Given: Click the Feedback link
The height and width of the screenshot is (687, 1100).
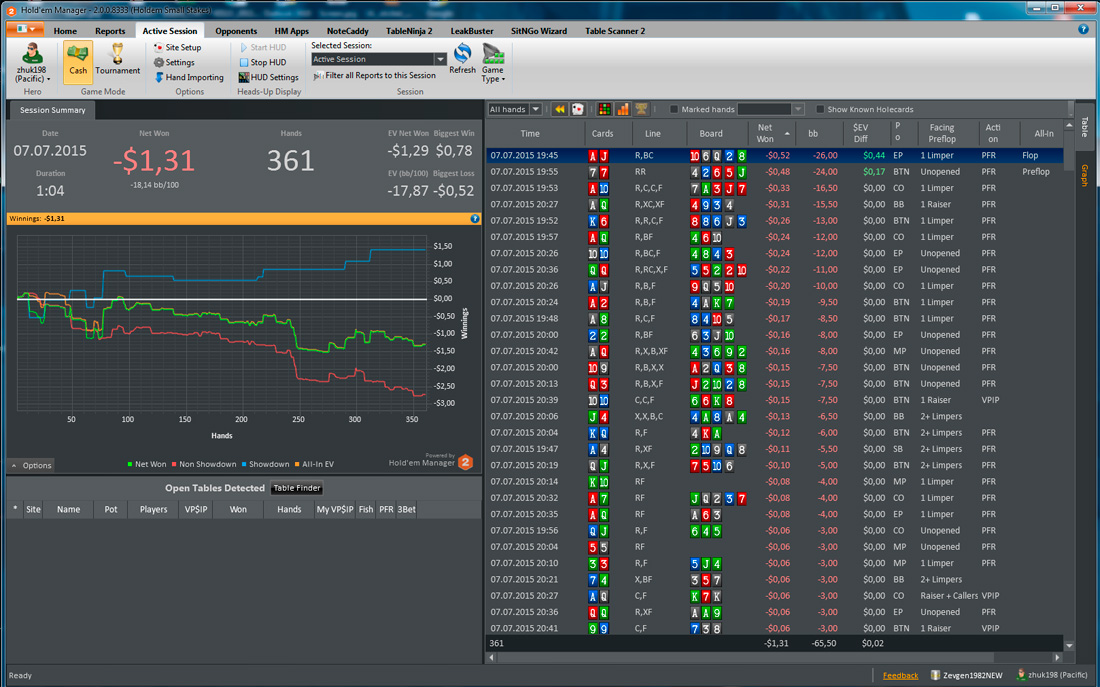Looking at the screenshot, I should [x=900, y=676].
